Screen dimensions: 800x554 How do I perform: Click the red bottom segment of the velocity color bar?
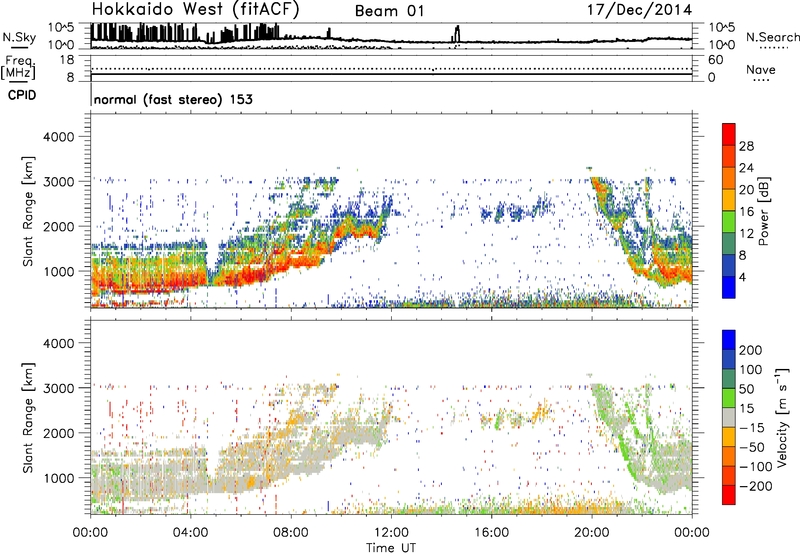coord(729,495)
